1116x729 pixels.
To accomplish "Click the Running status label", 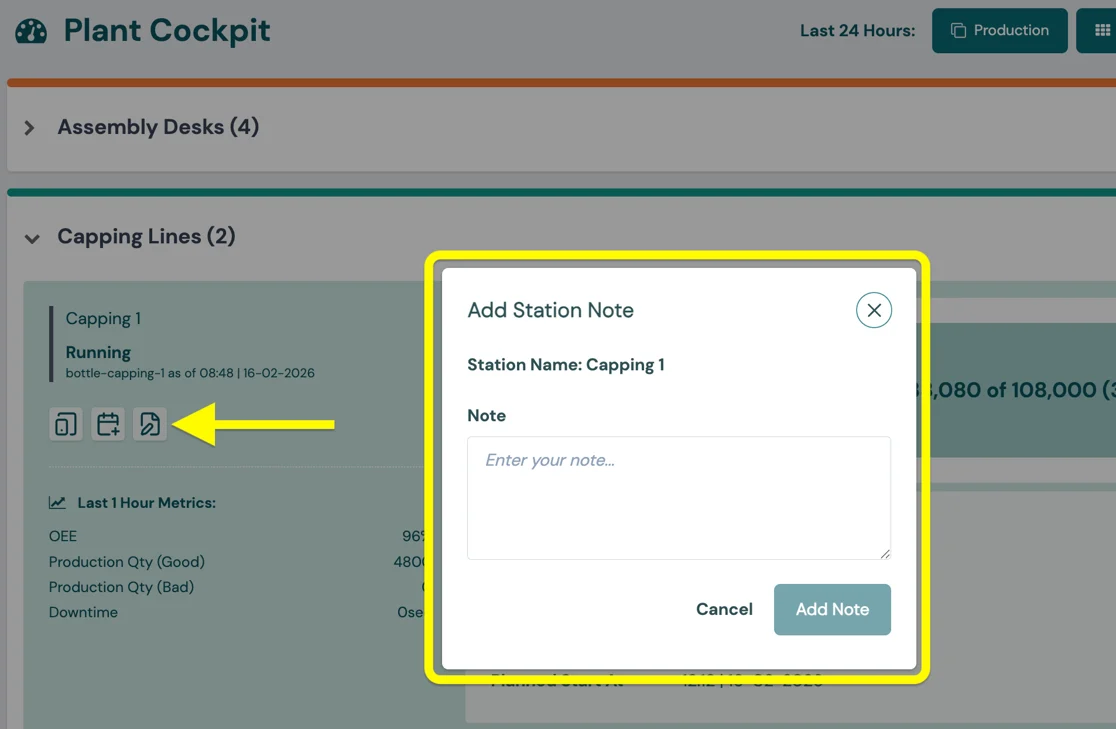I will point(98,352).
